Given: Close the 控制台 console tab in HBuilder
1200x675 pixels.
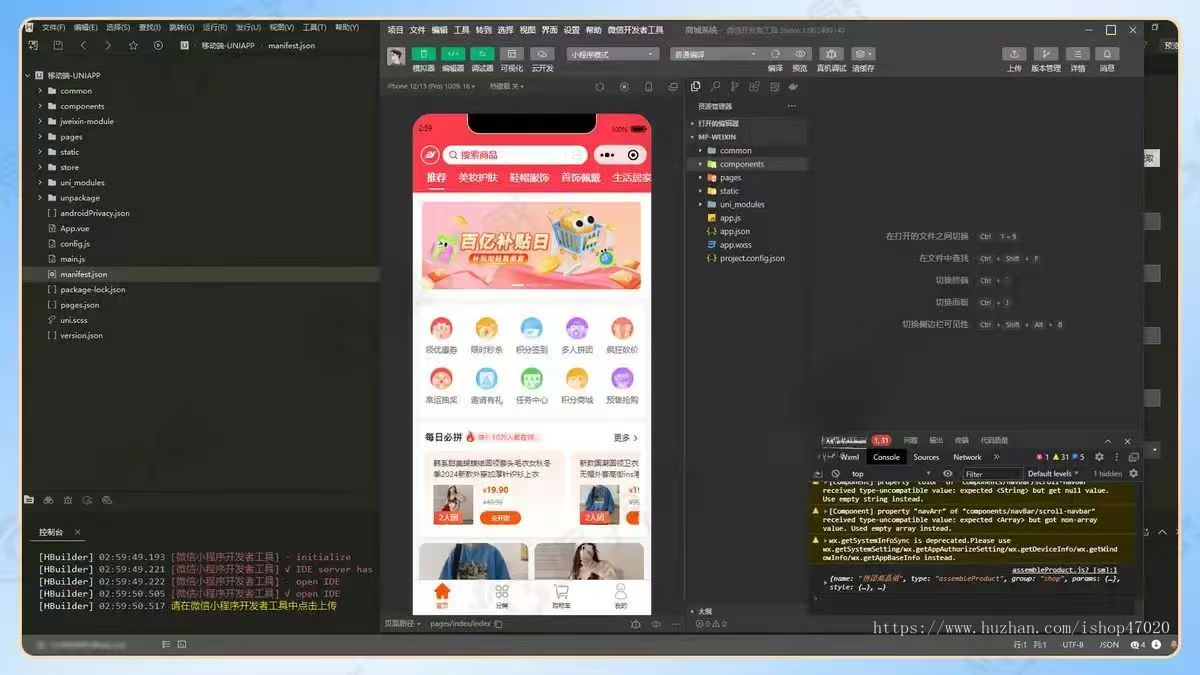Looking at the screenshot, I should (77, 532).
